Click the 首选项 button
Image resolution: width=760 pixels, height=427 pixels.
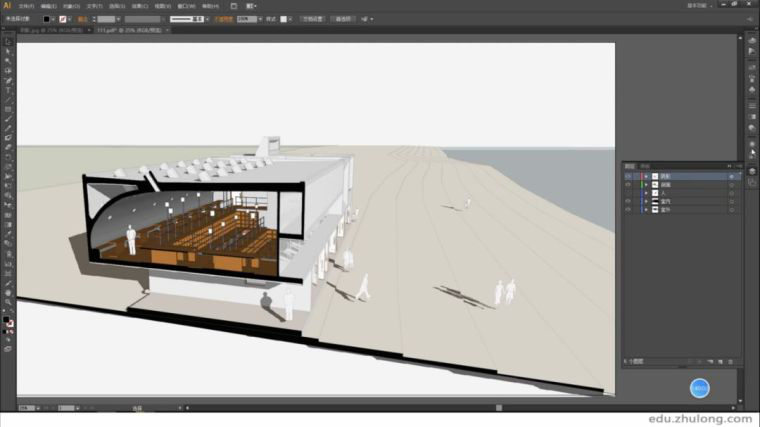343,18
